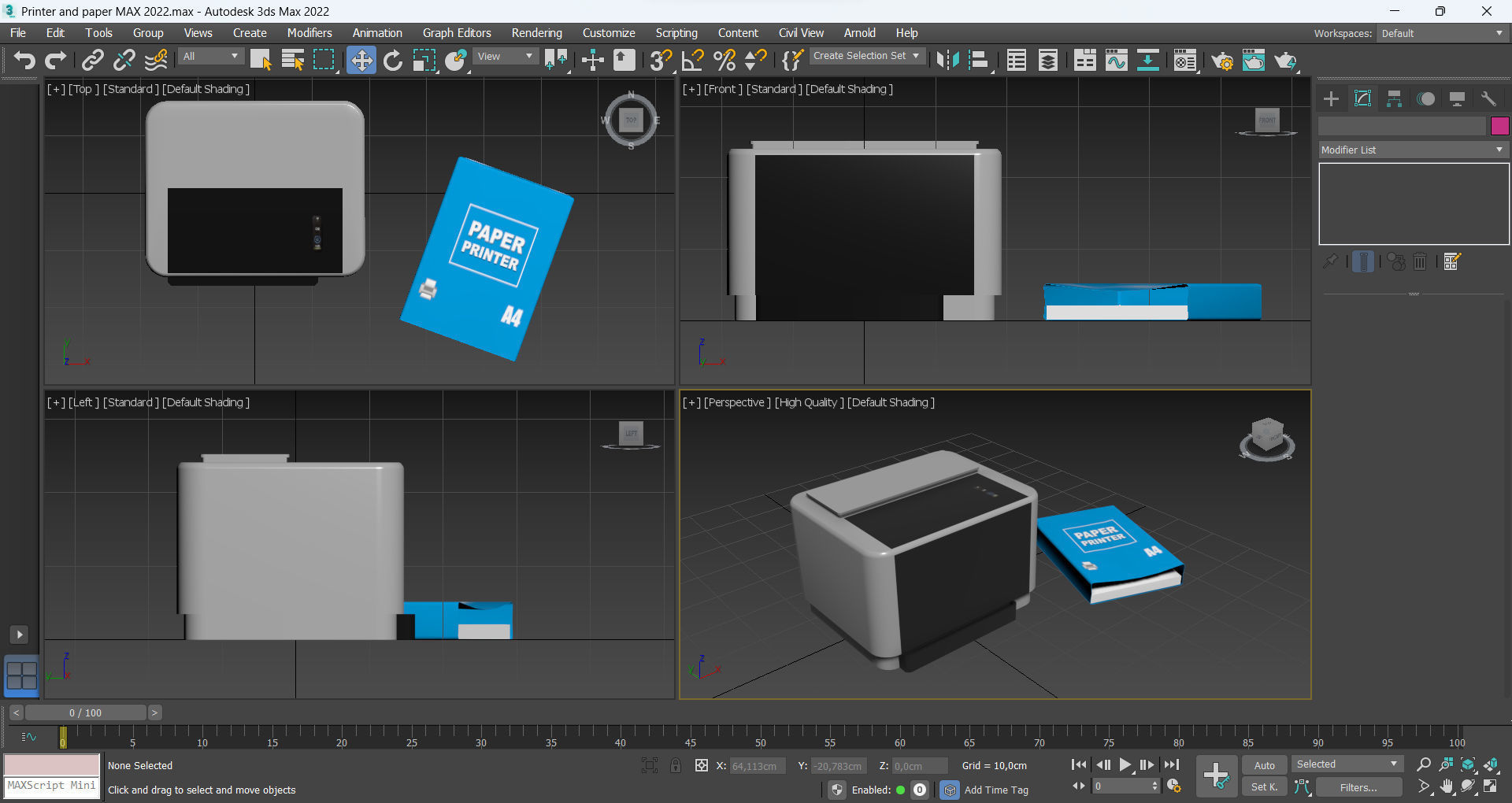1512x803 pixels.
Task: Activate the Select and Rotate tool
Action: (393, 60)
